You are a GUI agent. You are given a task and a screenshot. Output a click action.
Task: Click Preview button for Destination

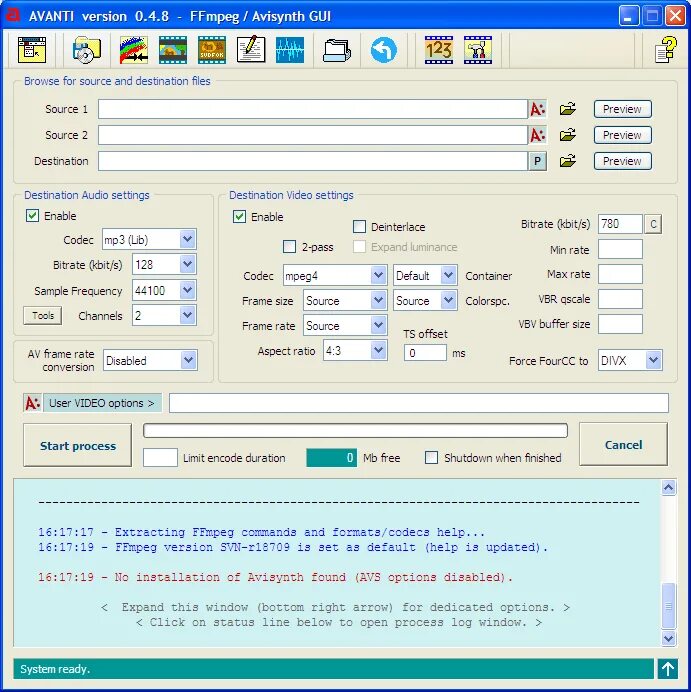click(623, 161)
